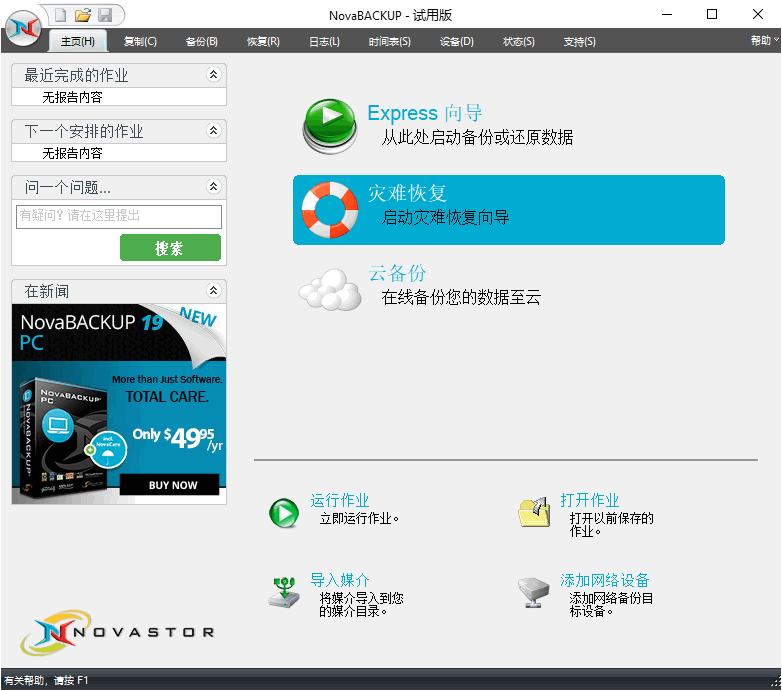Click the question input field
The image size is (782, 691).
coord(119,217)
